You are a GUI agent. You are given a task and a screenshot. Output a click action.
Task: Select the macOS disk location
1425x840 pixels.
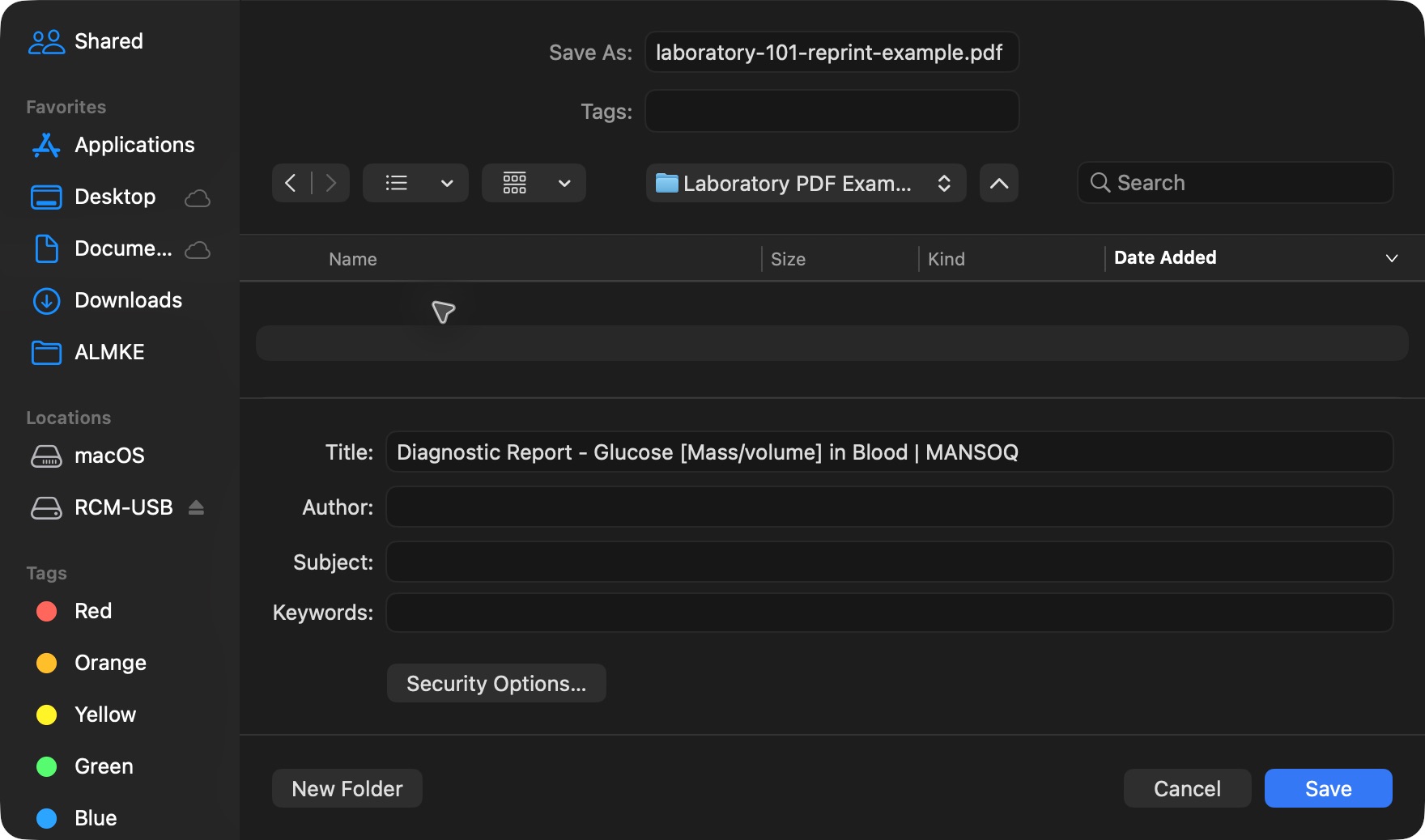[x=87, y=456]
